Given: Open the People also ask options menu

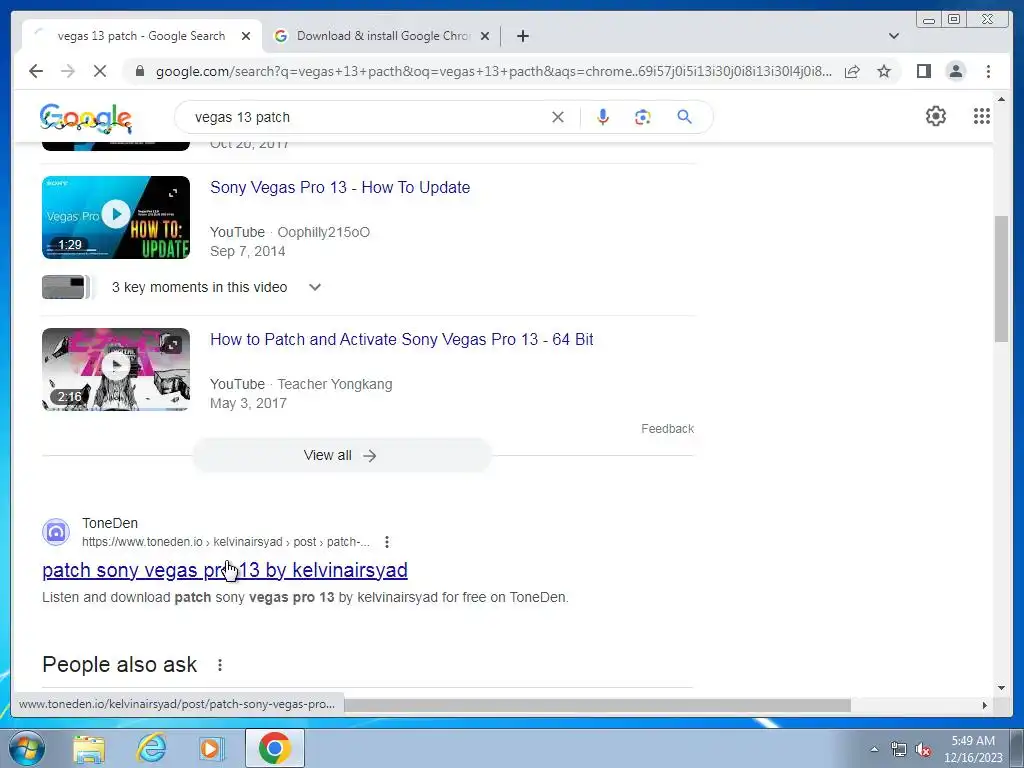Looking at the screenshot, I should click(x=219, y=665).
